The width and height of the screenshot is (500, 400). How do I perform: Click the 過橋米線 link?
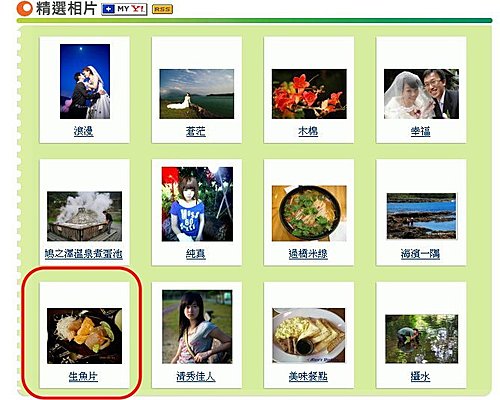[308, 254]
